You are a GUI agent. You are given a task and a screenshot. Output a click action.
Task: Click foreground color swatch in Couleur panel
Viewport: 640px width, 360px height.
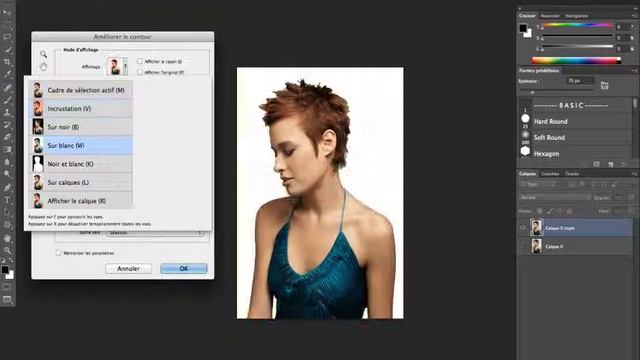[x=523, y=28]
